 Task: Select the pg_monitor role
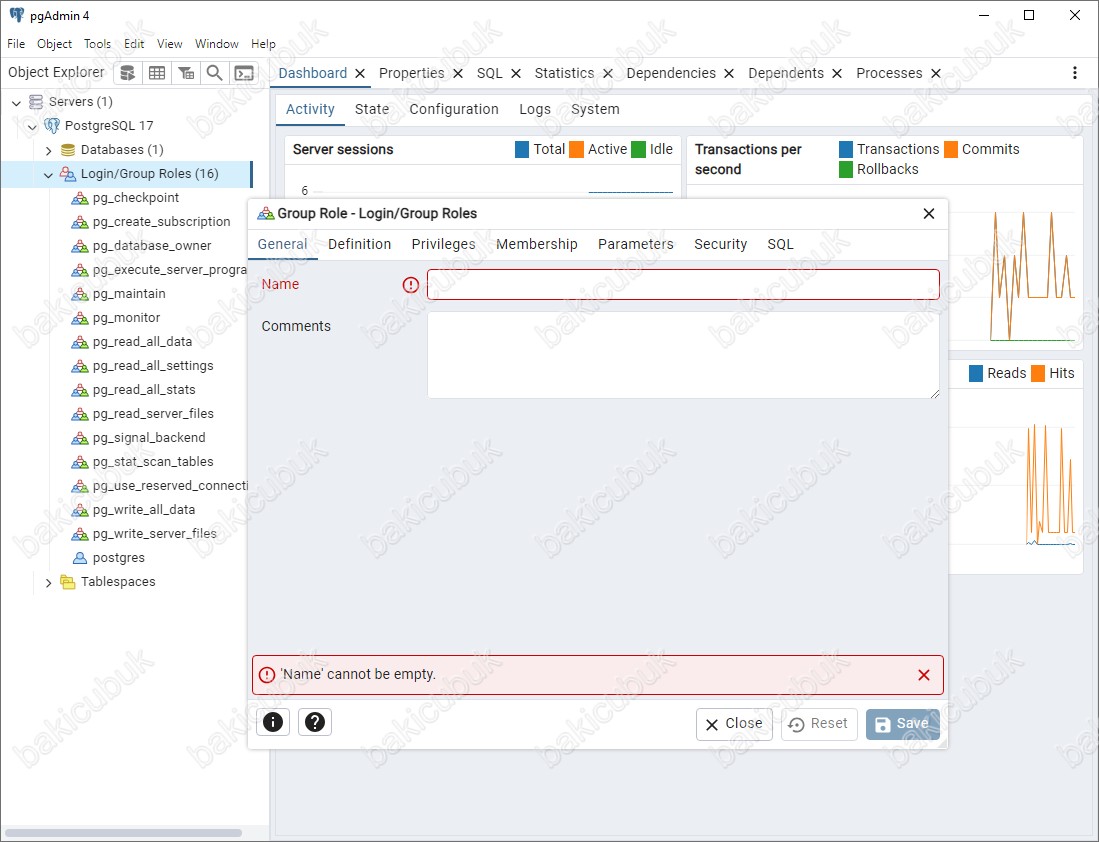[x=126, y=318]
